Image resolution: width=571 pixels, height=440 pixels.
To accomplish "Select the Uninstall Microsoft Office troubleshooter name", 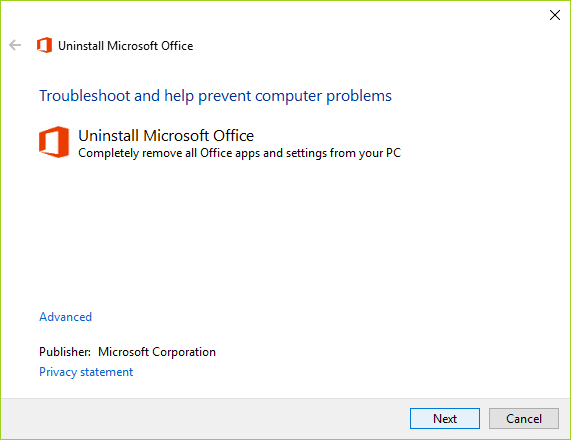I will (x=166, y=135).
